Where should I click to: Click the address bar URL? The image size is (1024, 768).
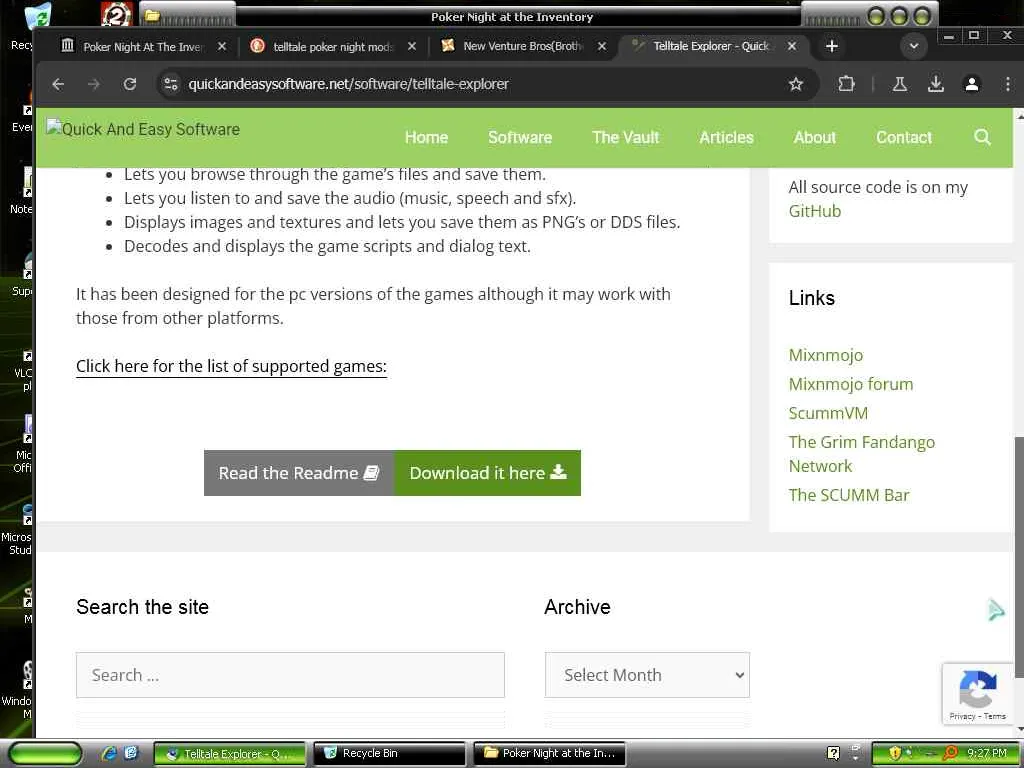[x=348, y=84]
